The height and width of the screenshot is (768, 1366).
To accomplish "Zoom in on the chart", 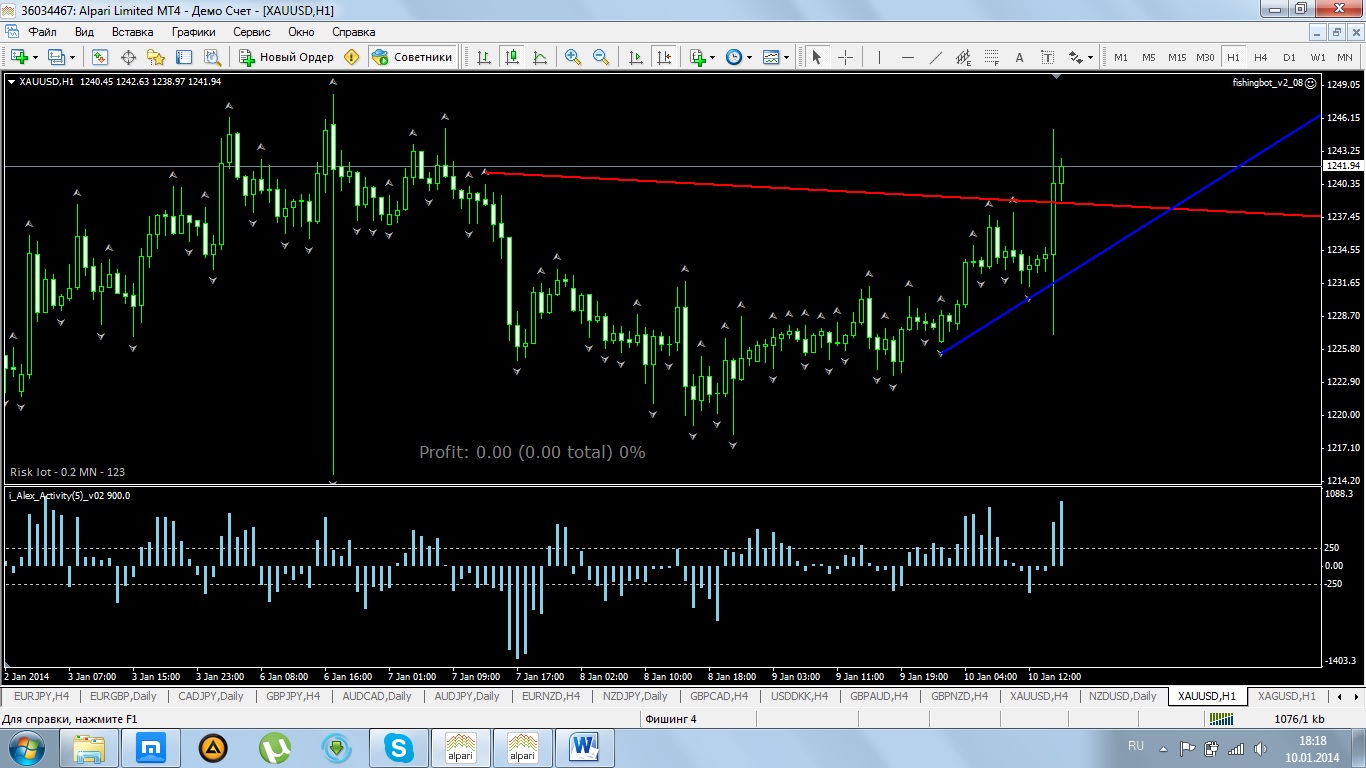I will [x=573, y=57].
